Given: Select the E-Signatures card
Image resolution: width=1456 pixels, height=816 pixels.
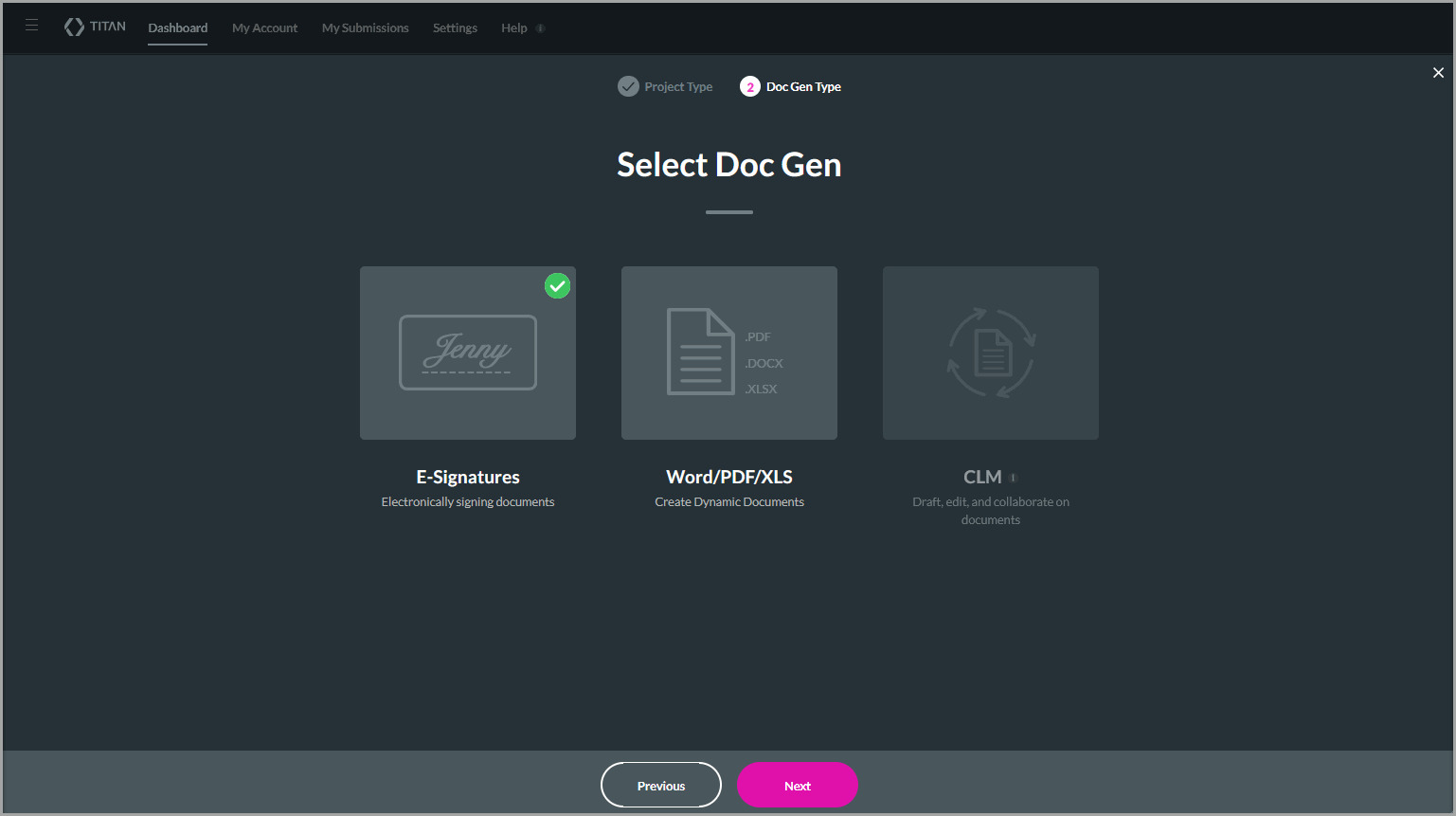Looking at the screenshot, I should [468, 353].
